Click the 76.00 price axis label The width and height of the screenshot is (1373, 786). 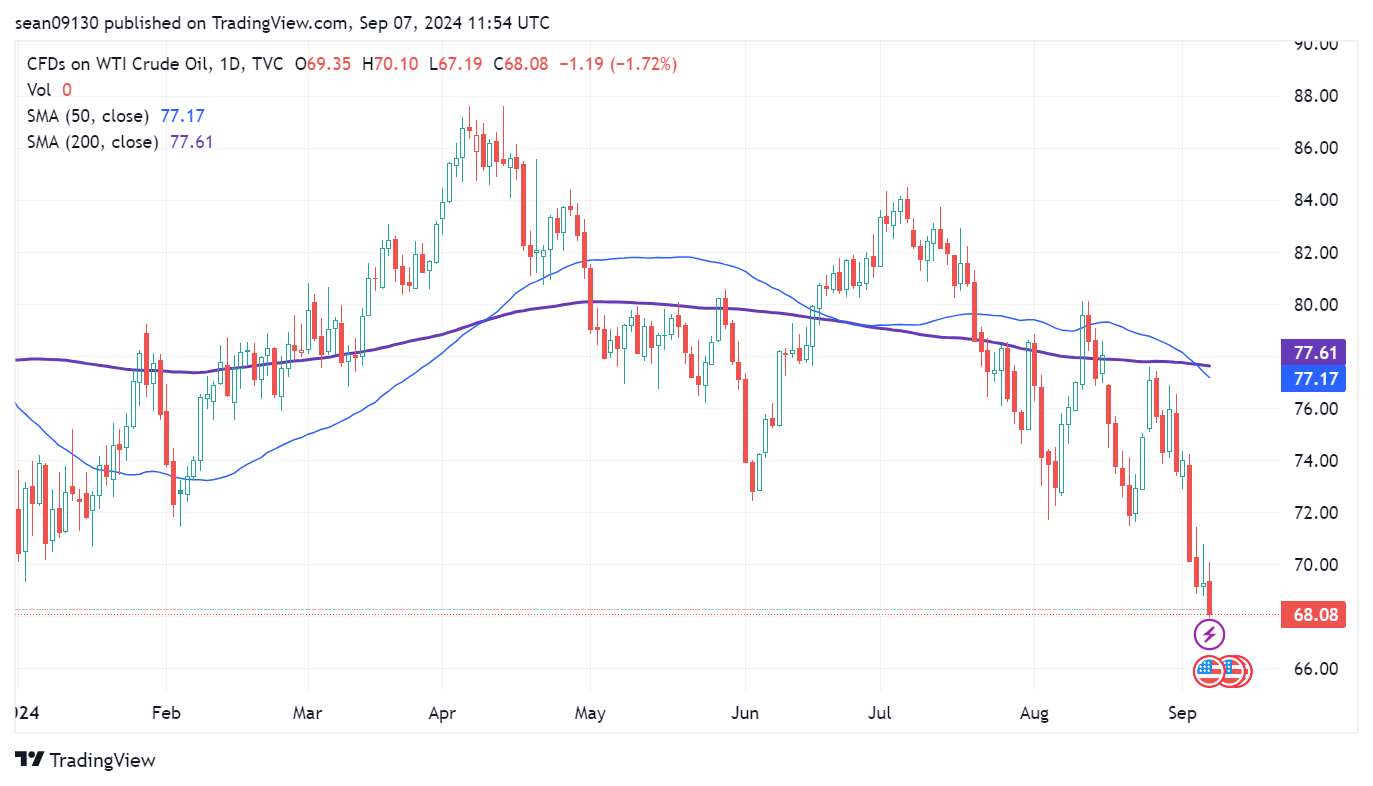point(1315,408)
